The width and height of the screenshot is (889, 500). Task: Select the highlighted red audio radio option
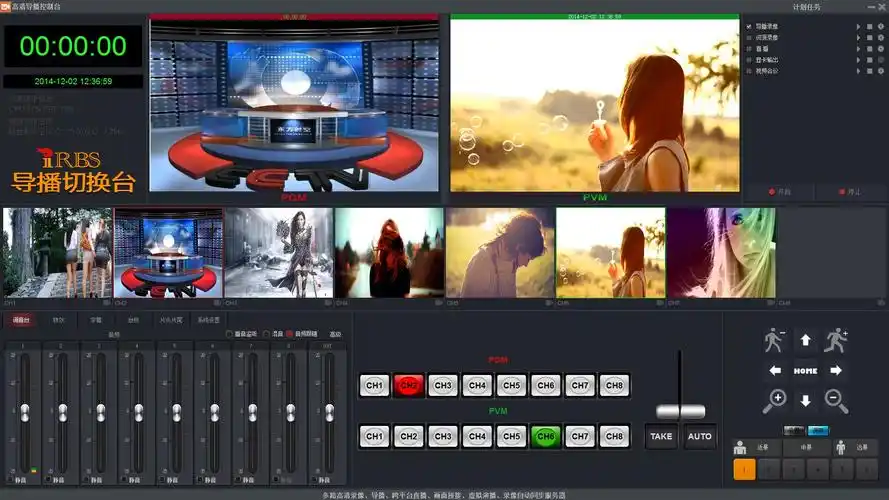tap(290, 334)
